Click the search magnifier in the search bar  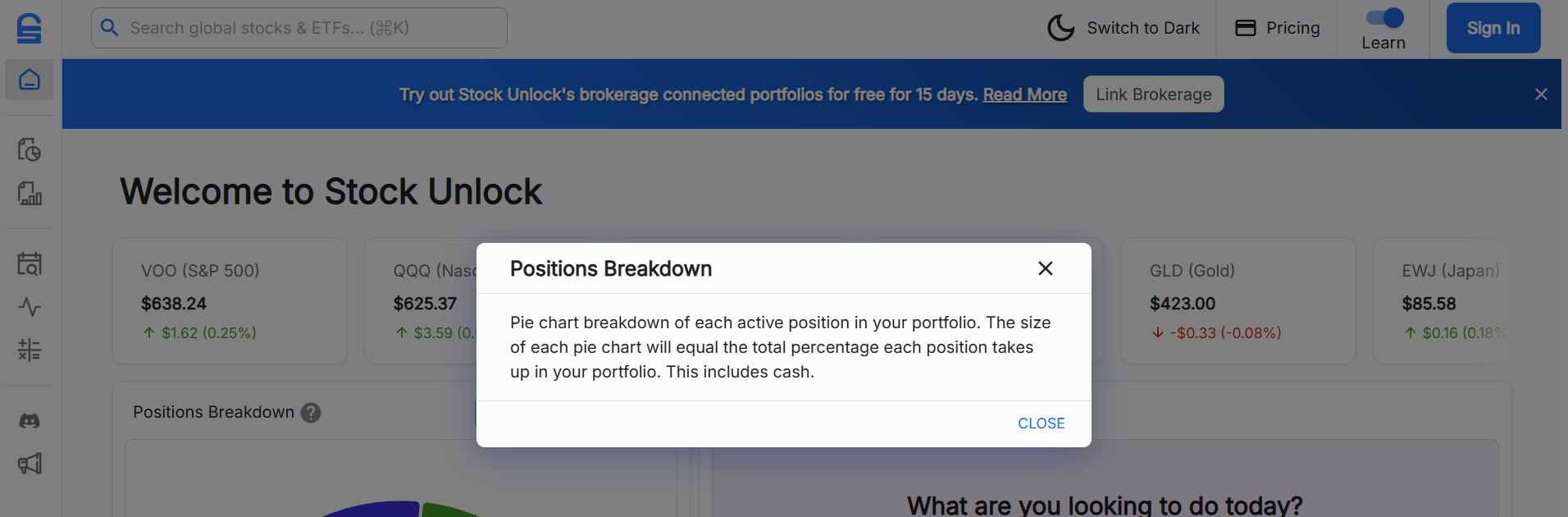110,27
